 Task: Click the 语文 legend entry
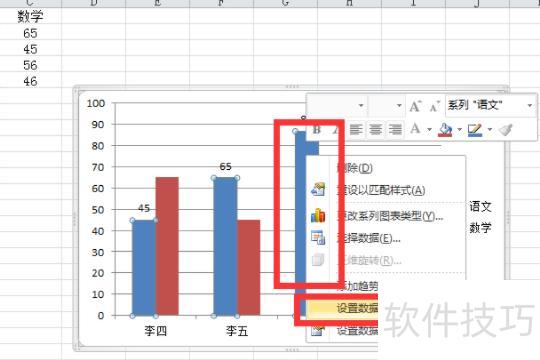(480, 207)
